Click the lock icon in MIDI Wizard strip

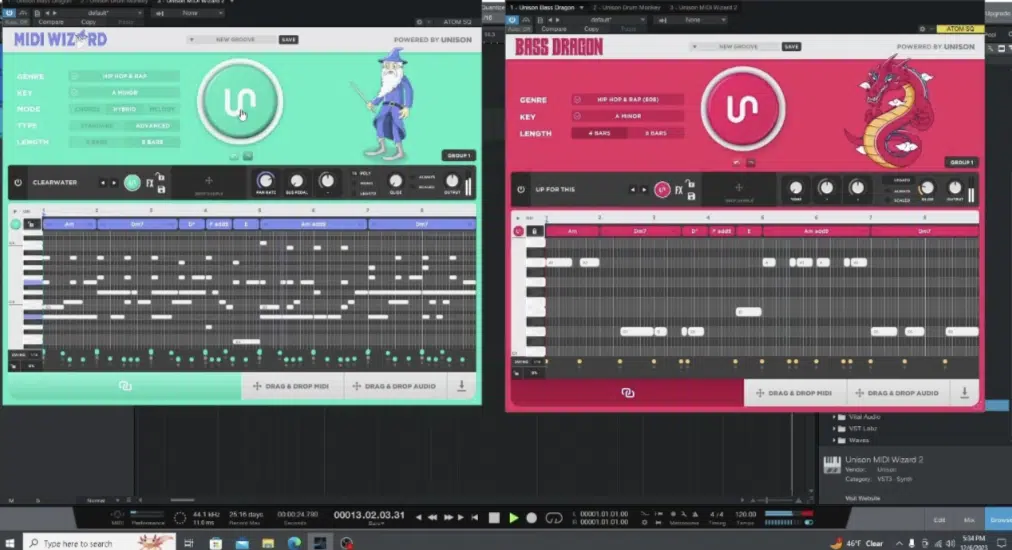pos(161,177)
